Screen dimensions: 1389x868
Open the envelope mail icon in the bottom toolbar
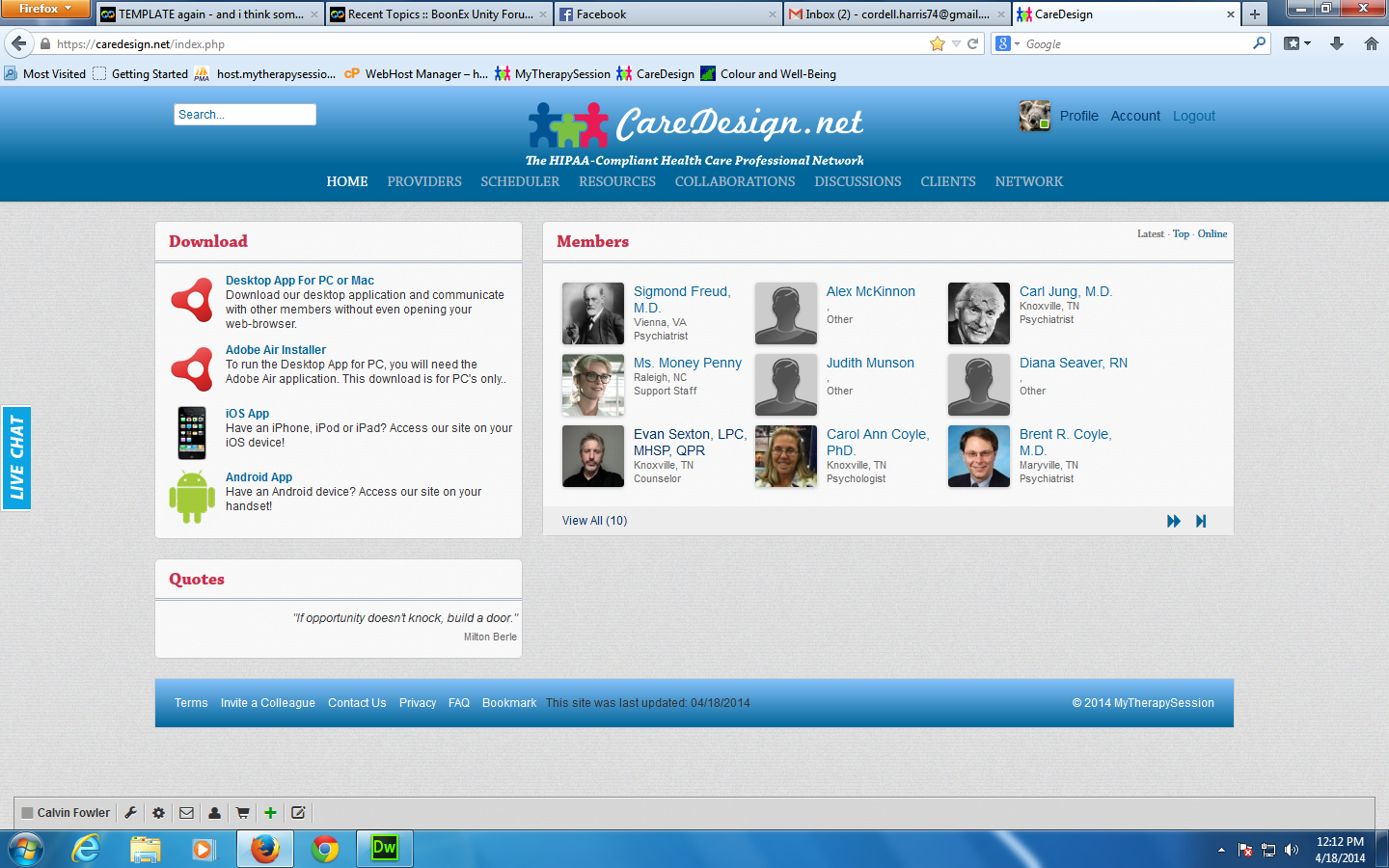click(x=186, y=813)
